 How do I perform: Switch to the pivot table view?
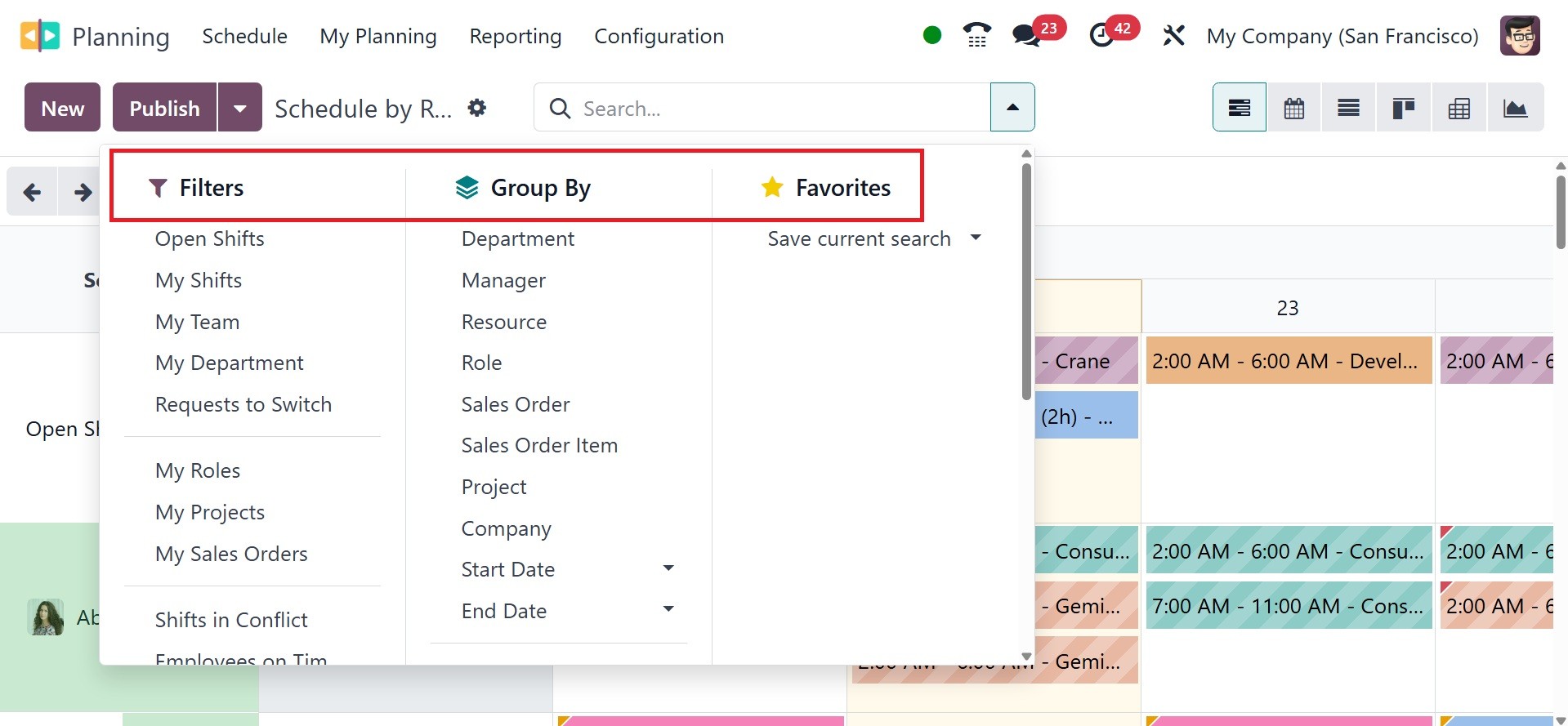point(1459,108)
